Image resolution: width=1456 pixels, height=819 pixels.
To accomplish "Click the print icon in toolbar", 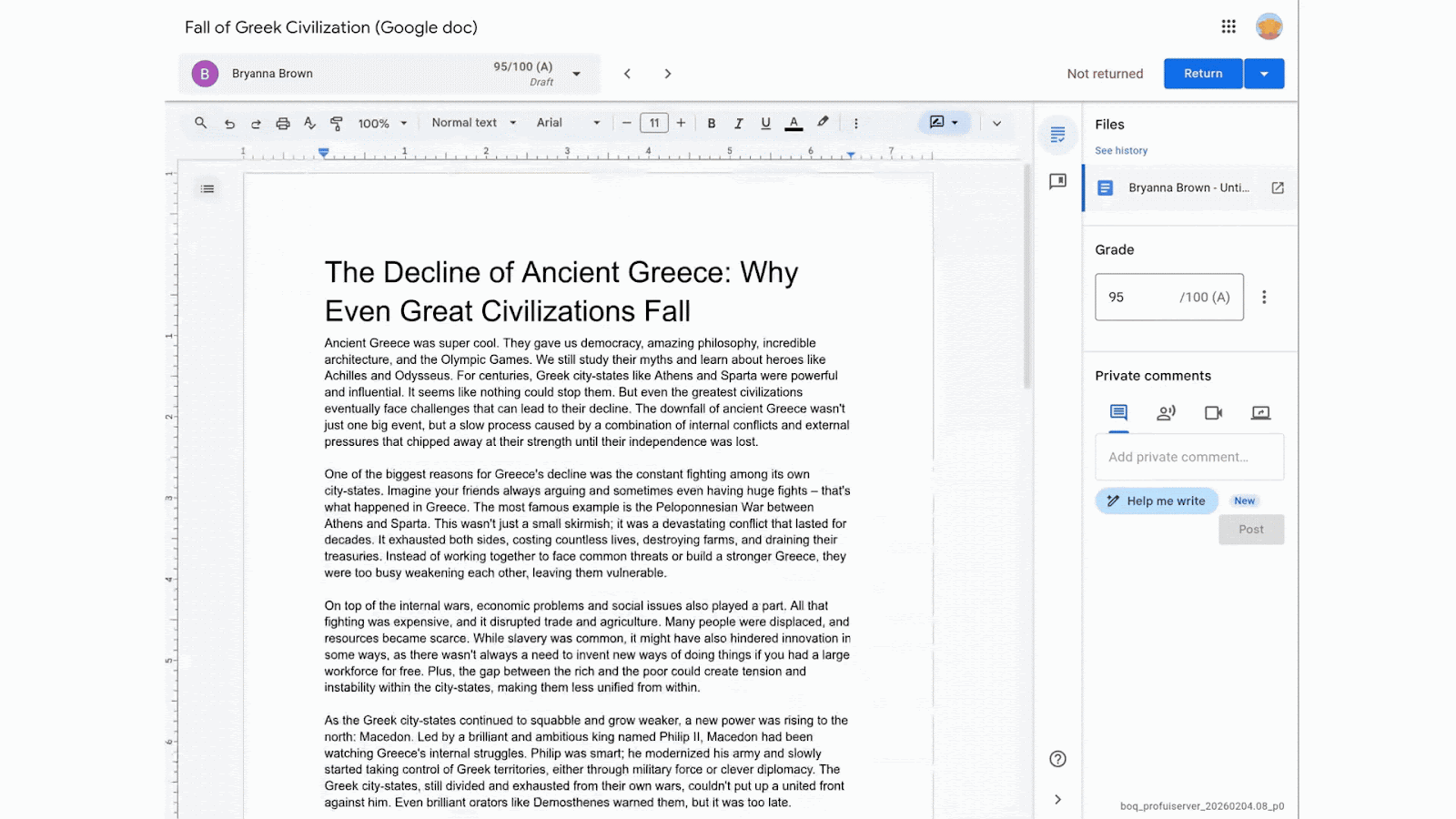I will 283,124.
